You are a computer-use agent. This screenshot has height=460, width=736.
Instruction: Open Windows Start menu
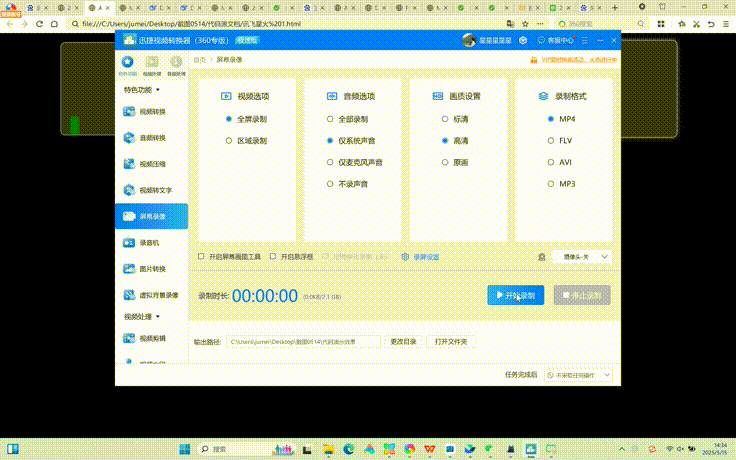tap(185, 449)
